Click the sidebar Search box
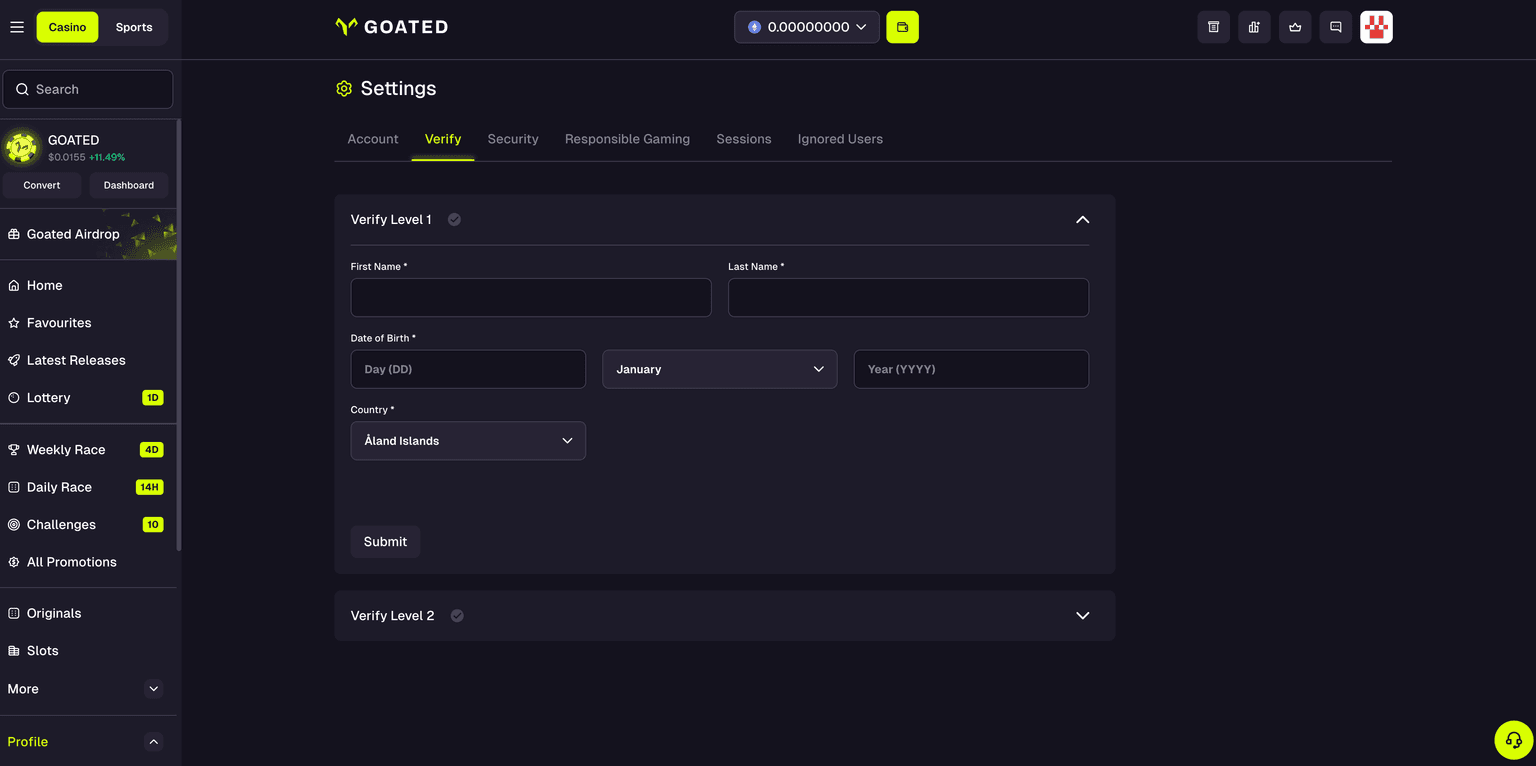1536x766 pixels. click(x=88, y=89)
